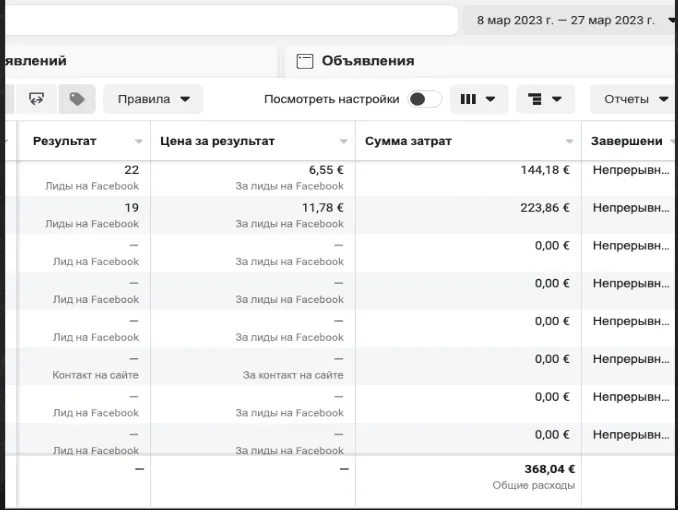Click the spend amount 223,86 €
This screenshot has height=510, width=678.
tap(545, 208)
